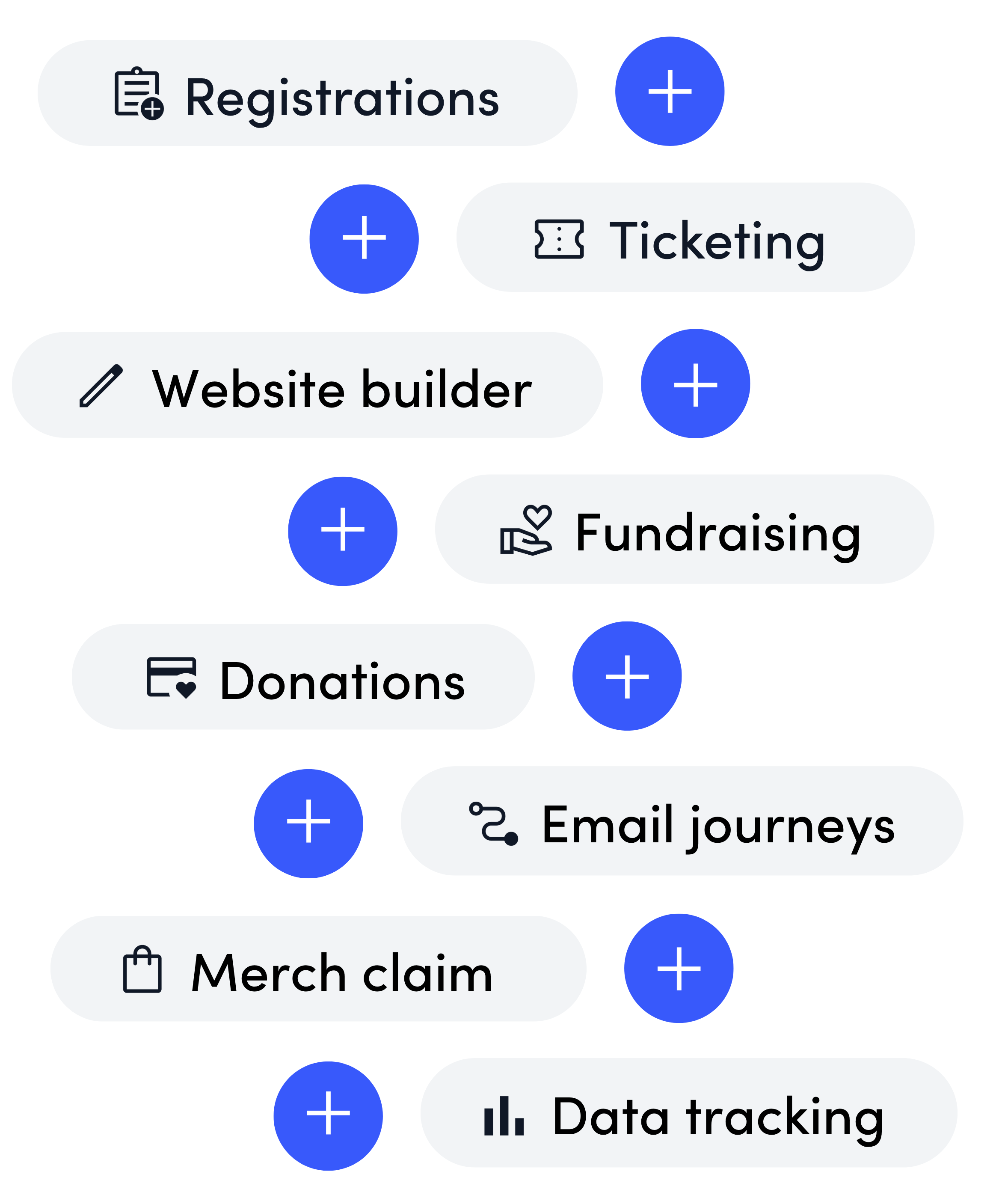Click the Ticketing ticket icon
The height and width of the screenshot is (1204, 1005).
point(559,239)
